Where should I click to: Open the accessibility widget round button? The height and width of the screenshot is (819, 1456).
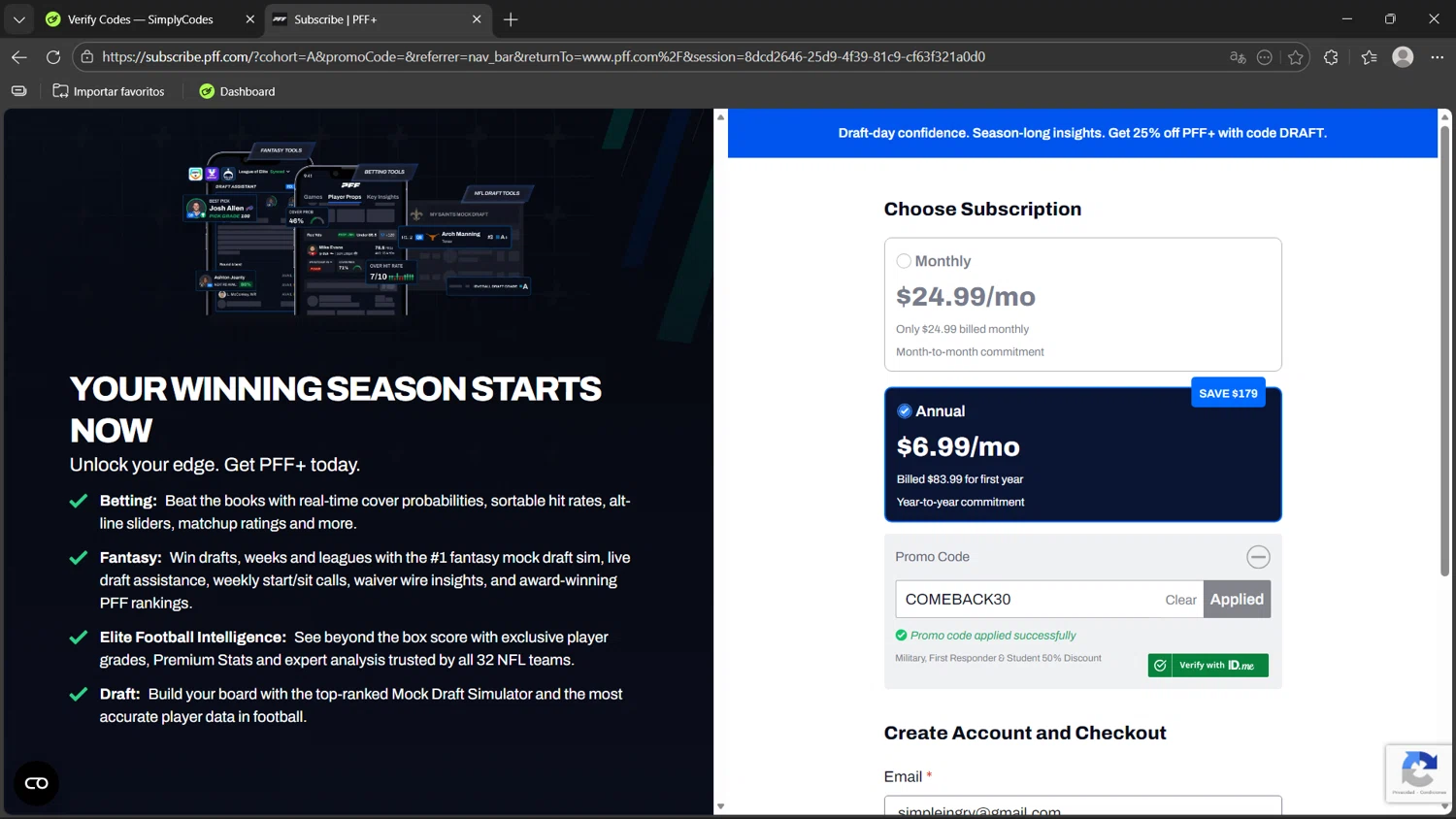36,783
